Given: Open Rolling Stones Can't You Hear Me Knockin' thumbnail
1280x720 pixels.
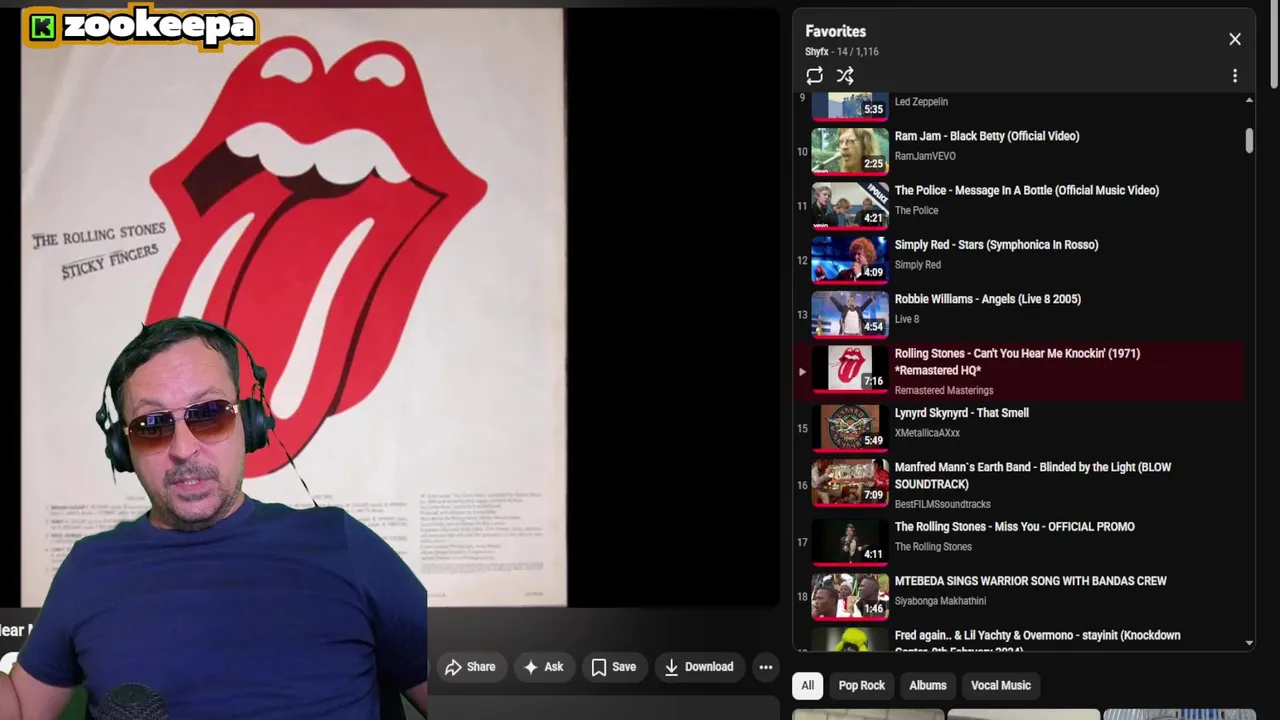Looking at the screenshot, I should point(850,367).
